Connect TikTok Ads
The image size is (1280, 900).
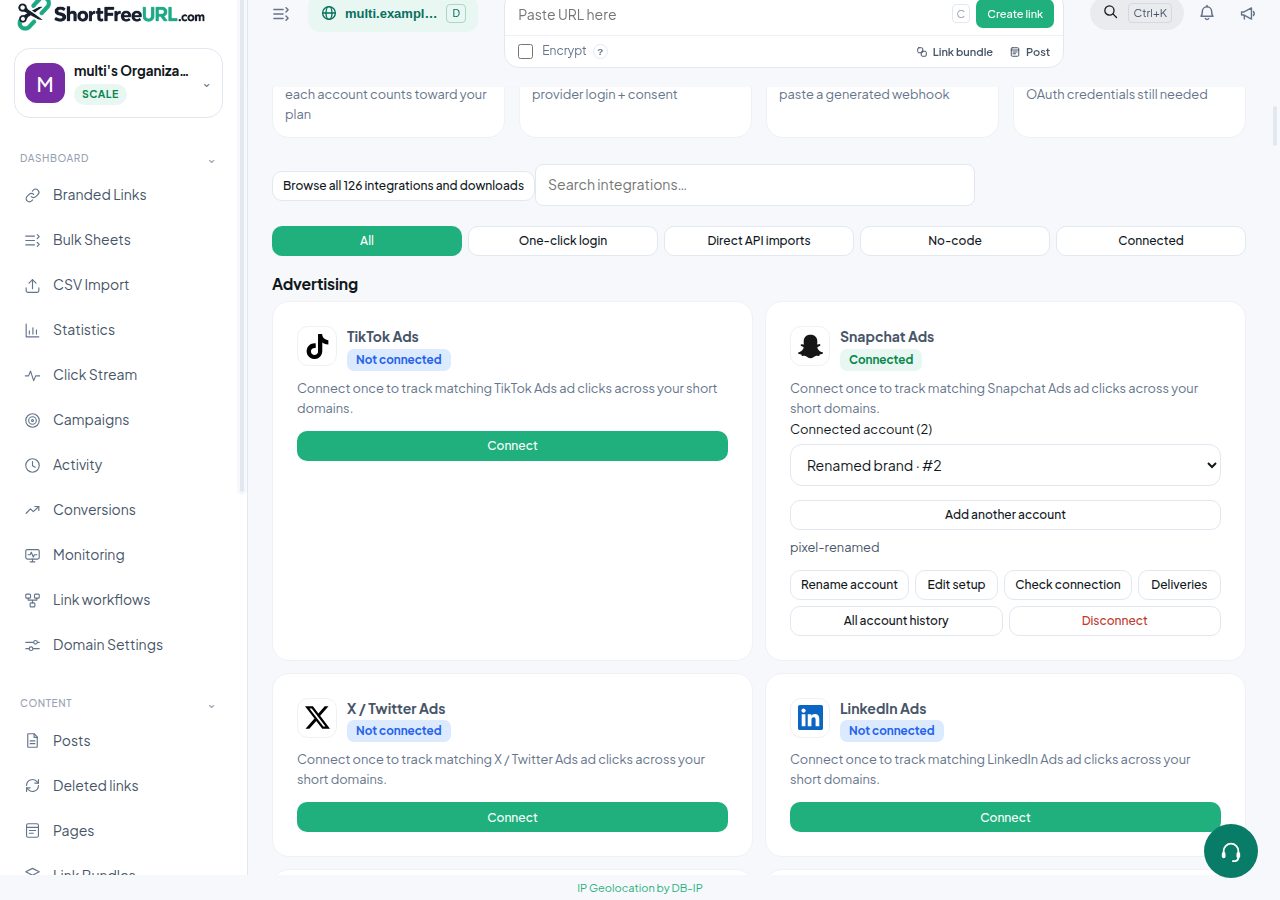(512, 446)
